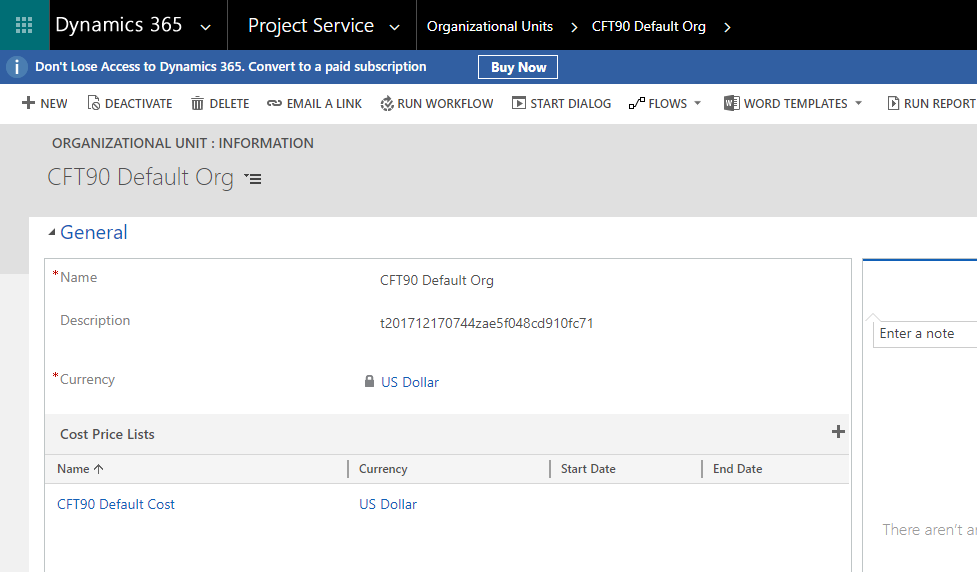Click the Flows connector icon
The height and width of the screenshot is (572, 977).
(637, 103)
